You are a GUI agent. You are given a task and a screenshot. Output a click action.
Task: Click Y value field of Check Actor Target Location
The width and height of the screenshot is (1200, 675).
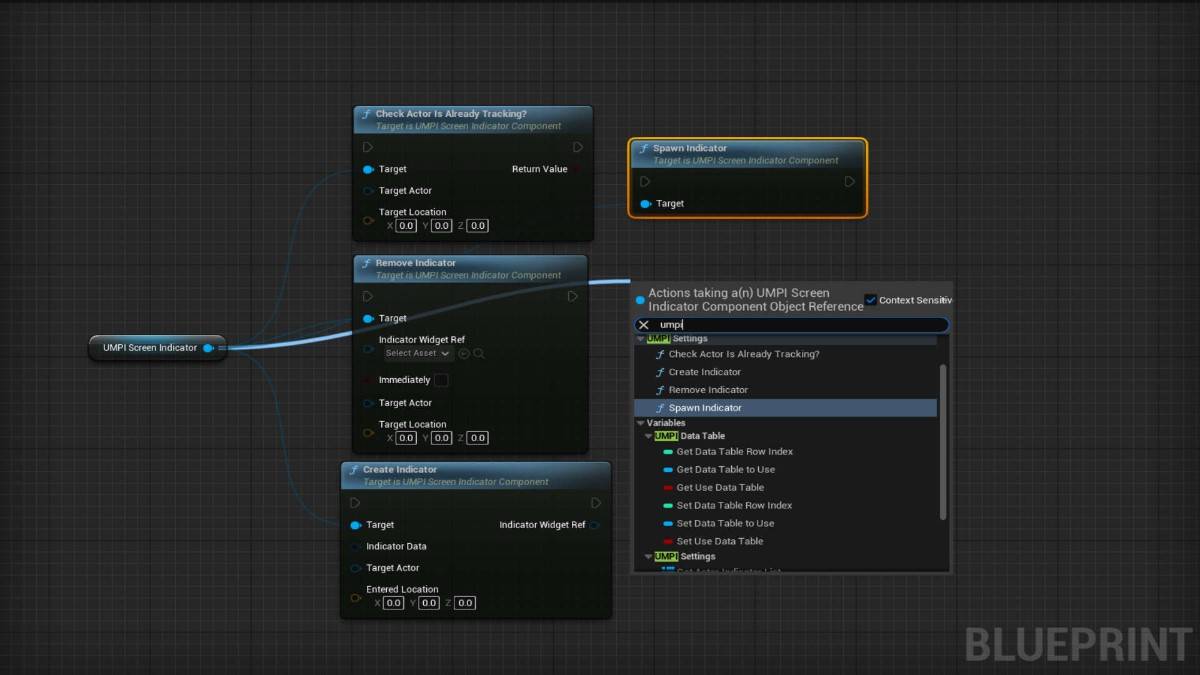pos(442,226)
